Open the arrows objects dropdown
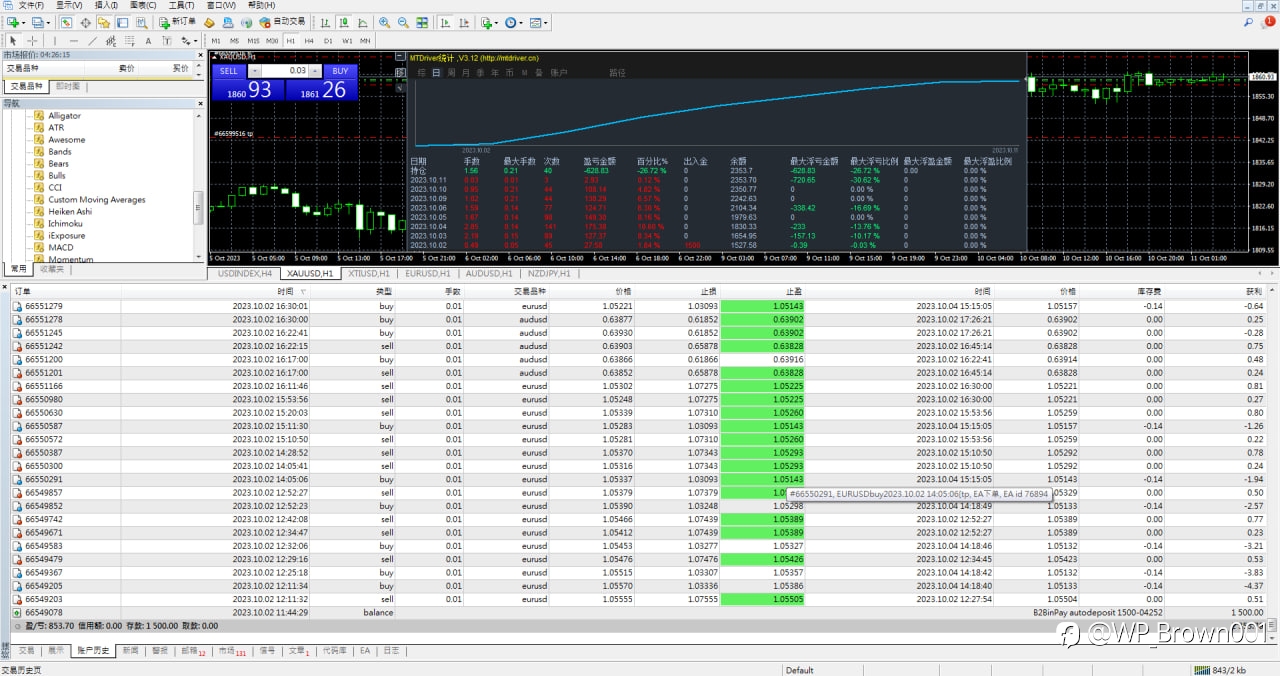This screenshot has height=676, width=1280. coord(189,41)
